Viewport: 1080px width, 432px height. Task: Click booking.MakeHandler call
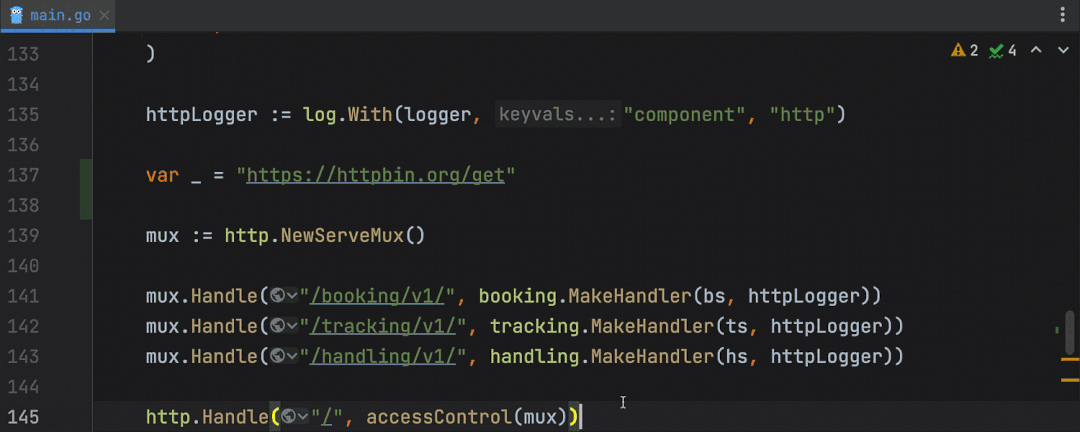pyautogui.click(x=585, y=296)
